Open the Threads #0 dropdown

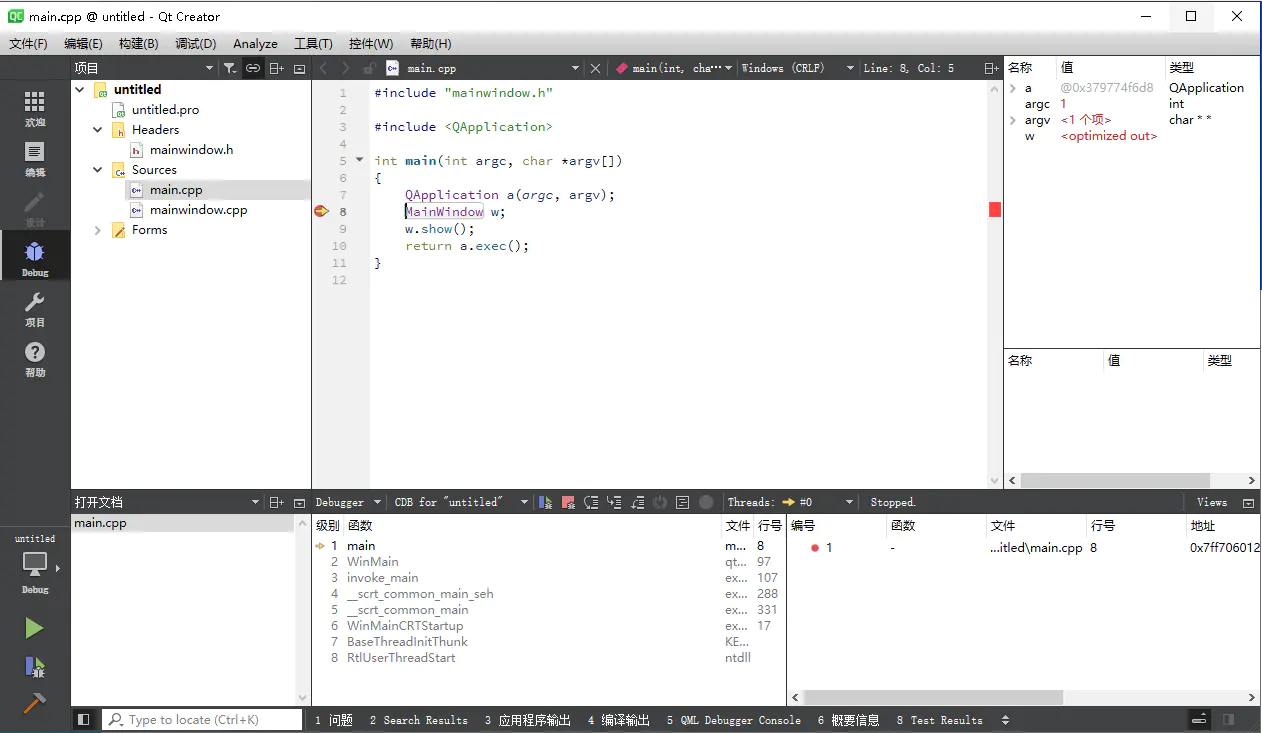tap(818, 502)
